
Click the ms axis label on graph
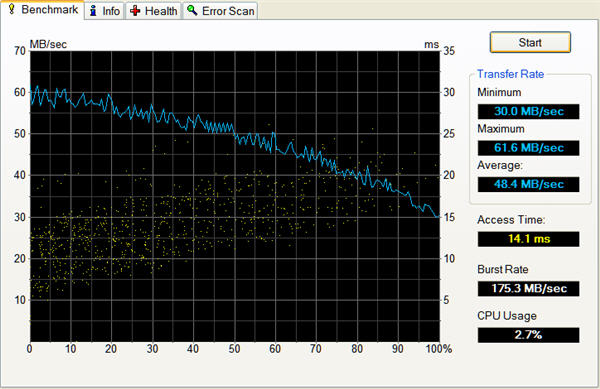431,45
